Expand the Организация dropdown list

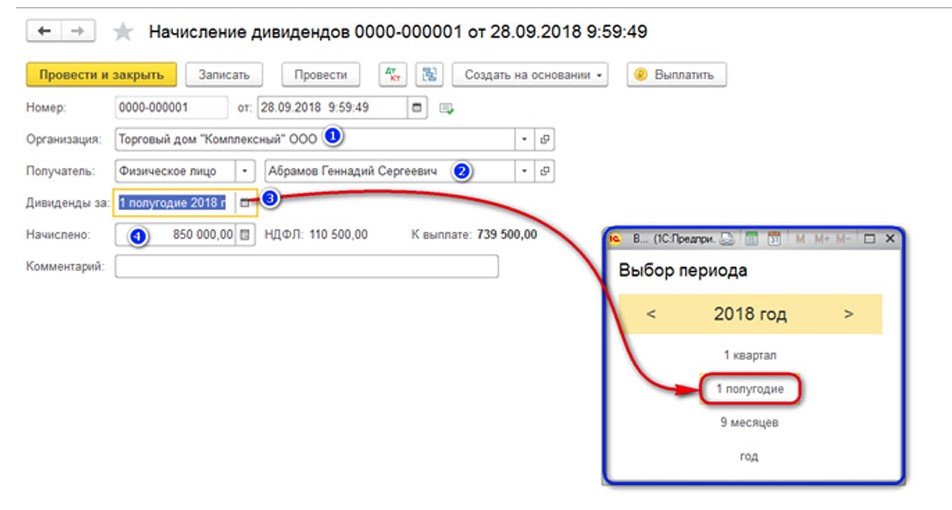(524, 139)
